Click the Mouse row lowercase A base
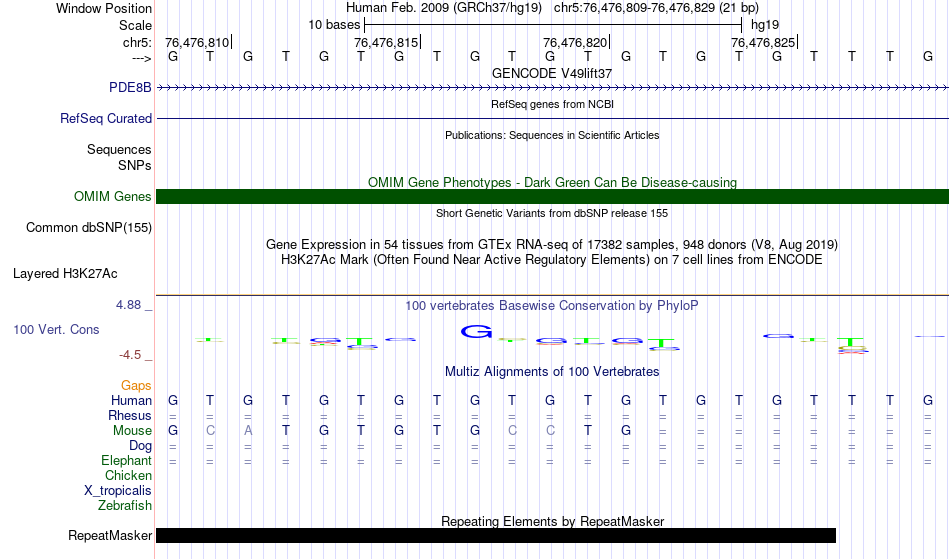Viewport: 950px width, 559px height. [x=248, y=431]
